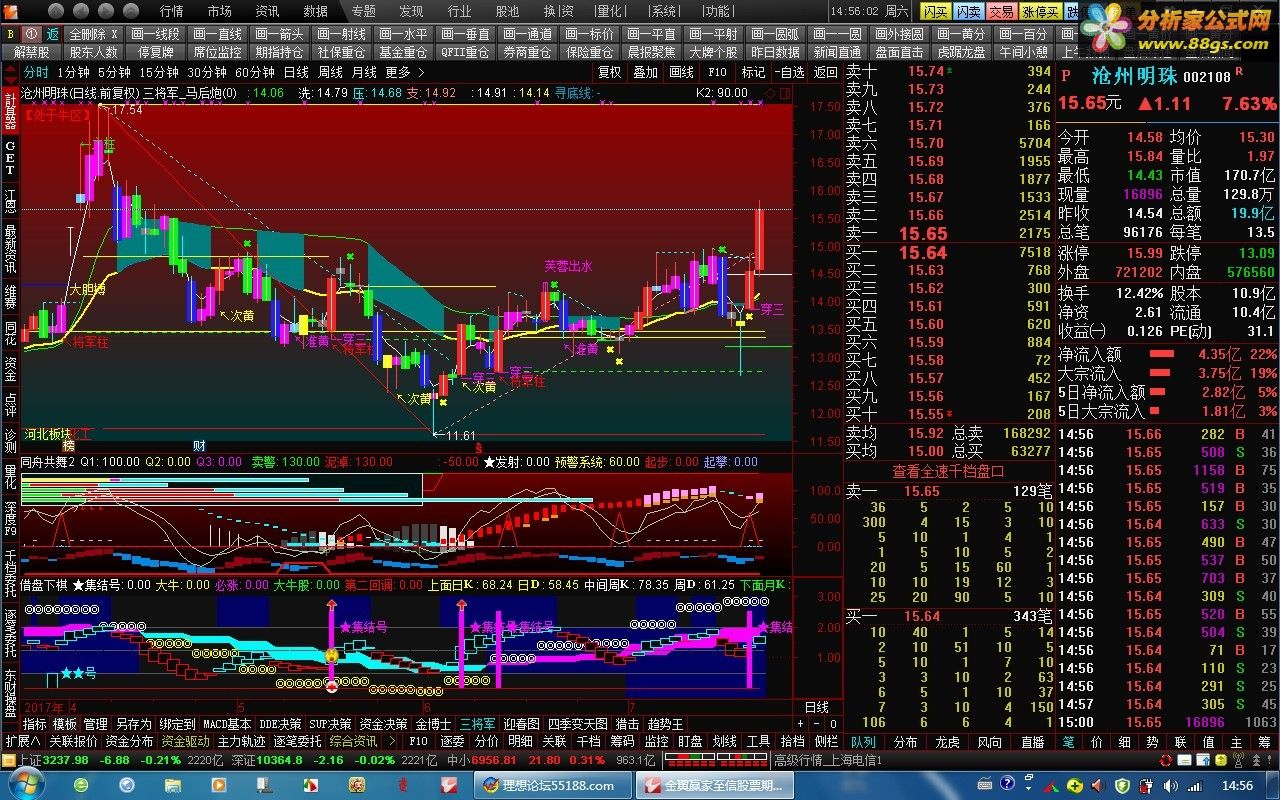Open the 功能 menu
The width and height of the screenshot is (1280, 800).
[x=717, y=11]
